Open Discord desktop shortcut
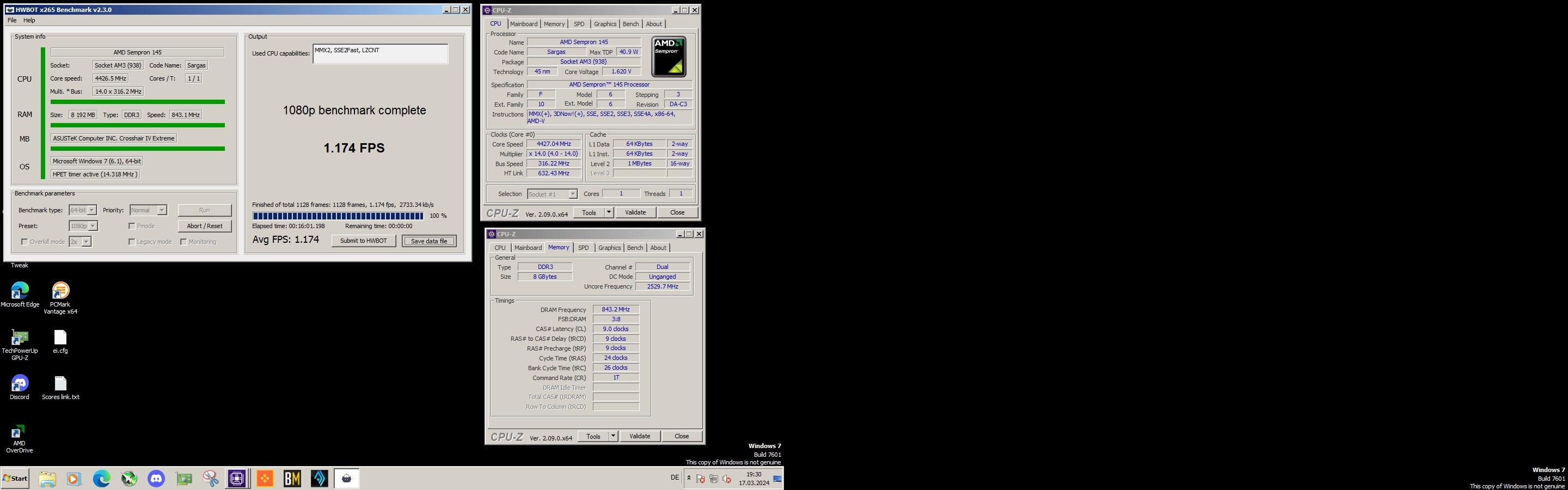Image resolution: width=1568 pixels, height=490 pixels. (x=20, y=387)
